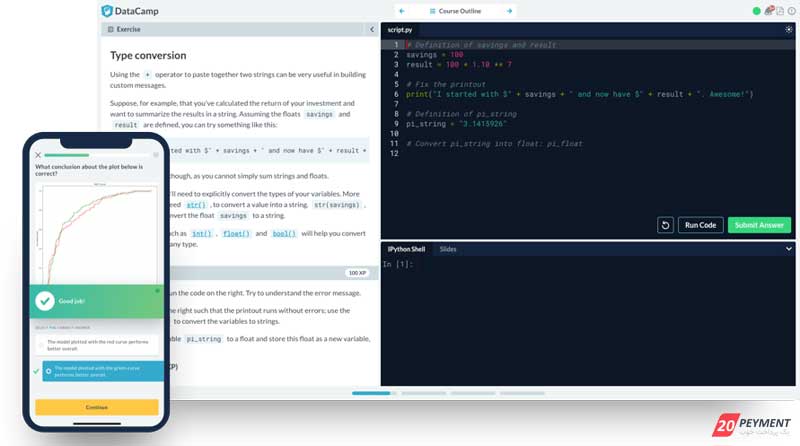This screenshot has height=446, width=800.
Task: Open the float() documentation link
Action: click(236, 234)
